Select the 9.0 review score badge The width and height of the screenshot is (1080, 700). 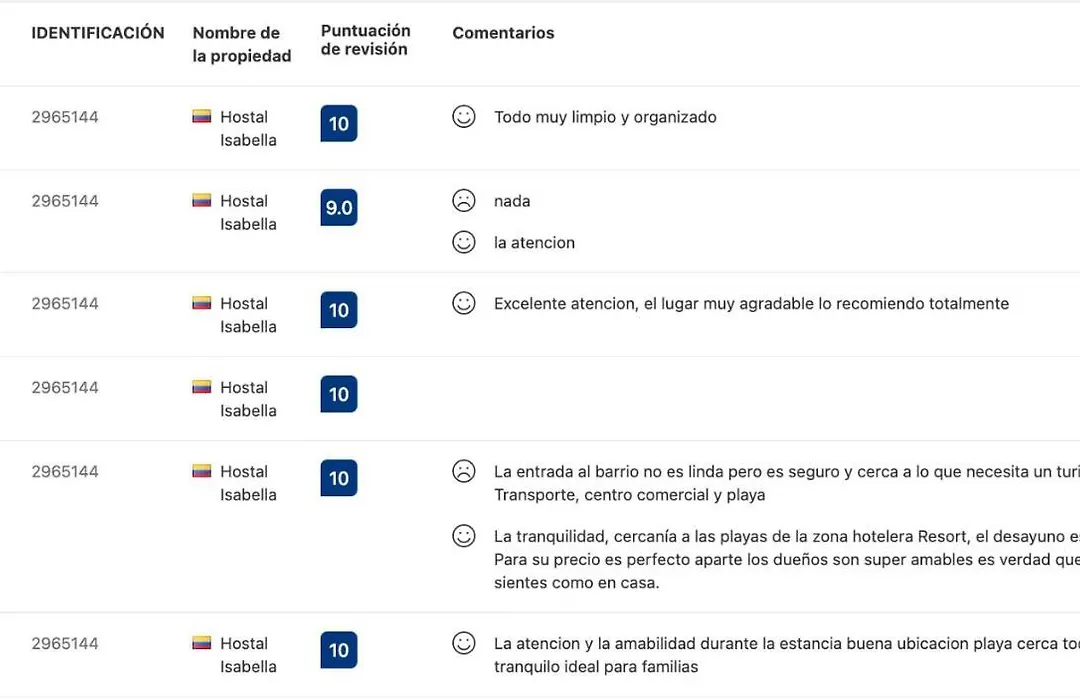(339, 207)
